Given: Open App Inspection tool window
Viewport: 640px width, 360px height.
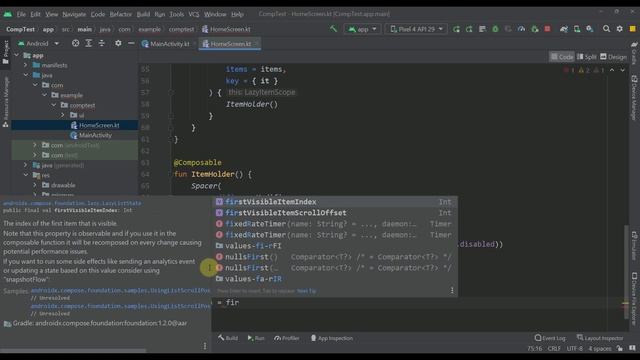Looking at the screenshot, I should pos(332,338).
